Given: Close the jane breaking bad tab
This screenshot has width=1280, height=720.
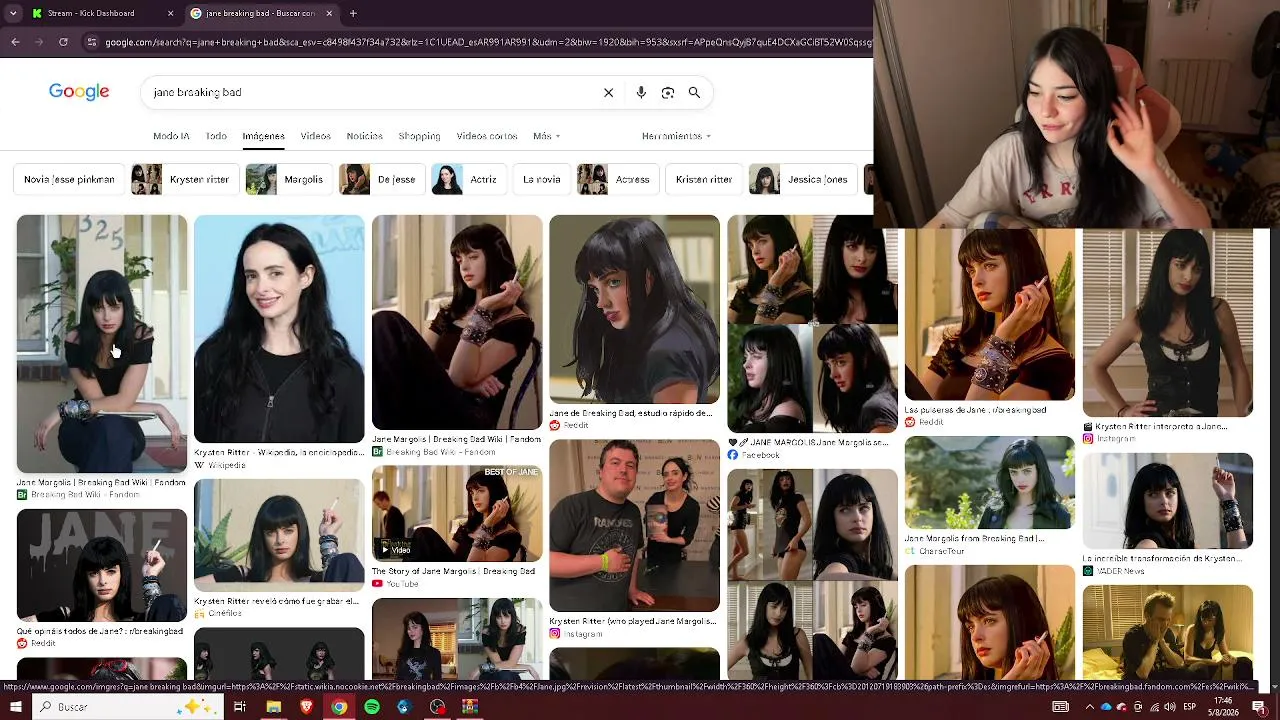Looking at the screenshot, I should (329, 13).
